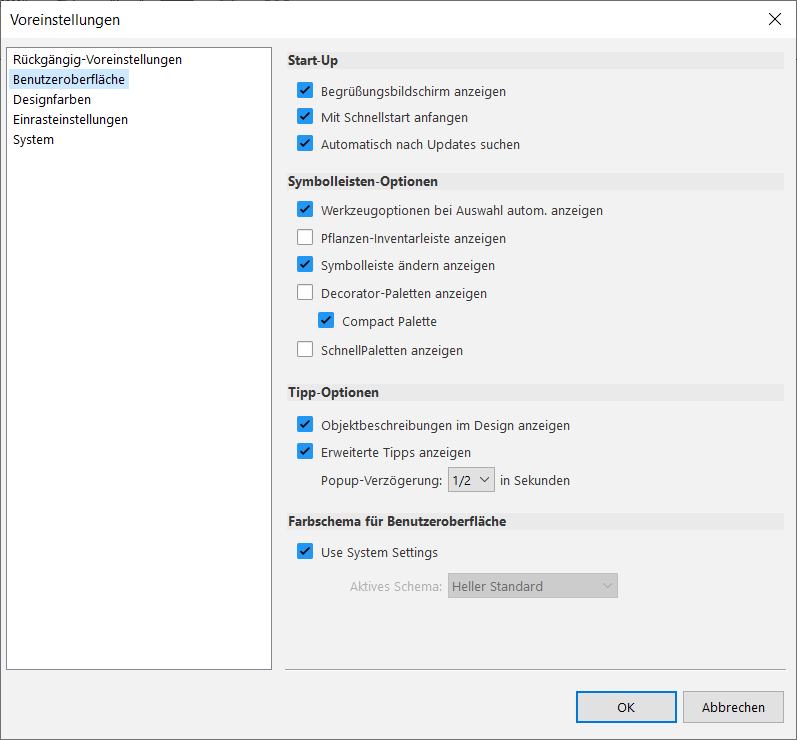The width and height of the screenshot is (797, 740).
Task: Open the Popup-Verzögerung dropdown
Action: pyautogui.click(x=471, y=480)
